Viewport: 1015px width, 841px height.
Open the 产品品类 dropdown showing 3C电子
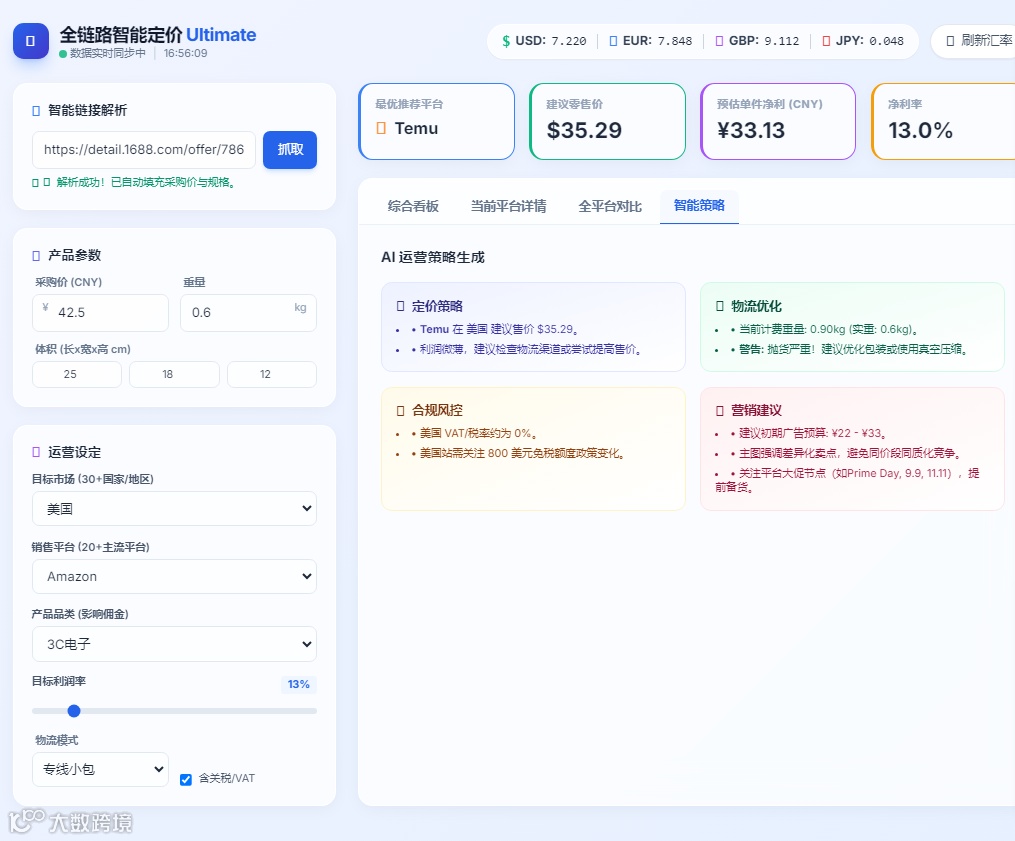tap(174, 644)
